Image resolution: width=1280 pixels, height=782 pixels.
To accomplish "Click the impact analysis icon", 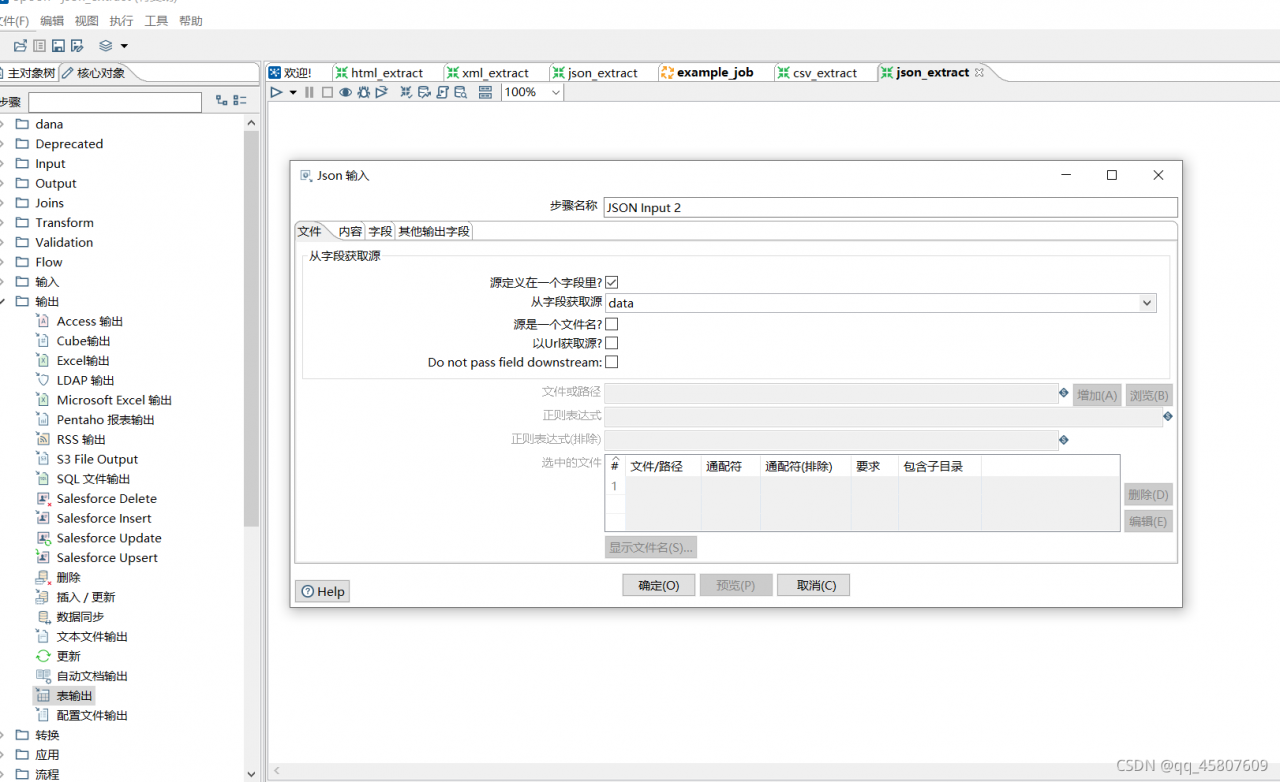I will pos(425,92).
